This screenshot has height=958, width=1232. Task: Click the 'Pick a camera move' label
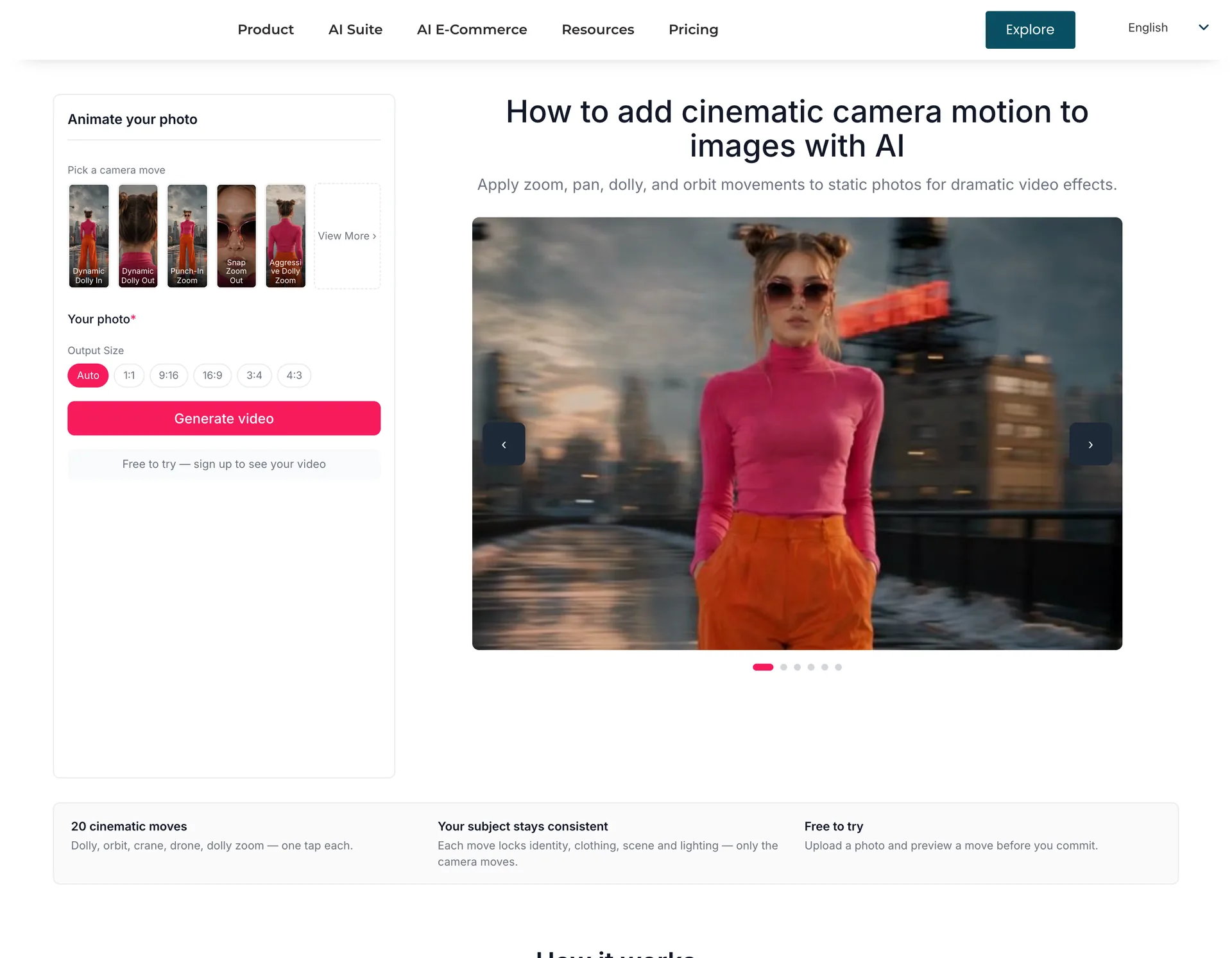(116, 170)
